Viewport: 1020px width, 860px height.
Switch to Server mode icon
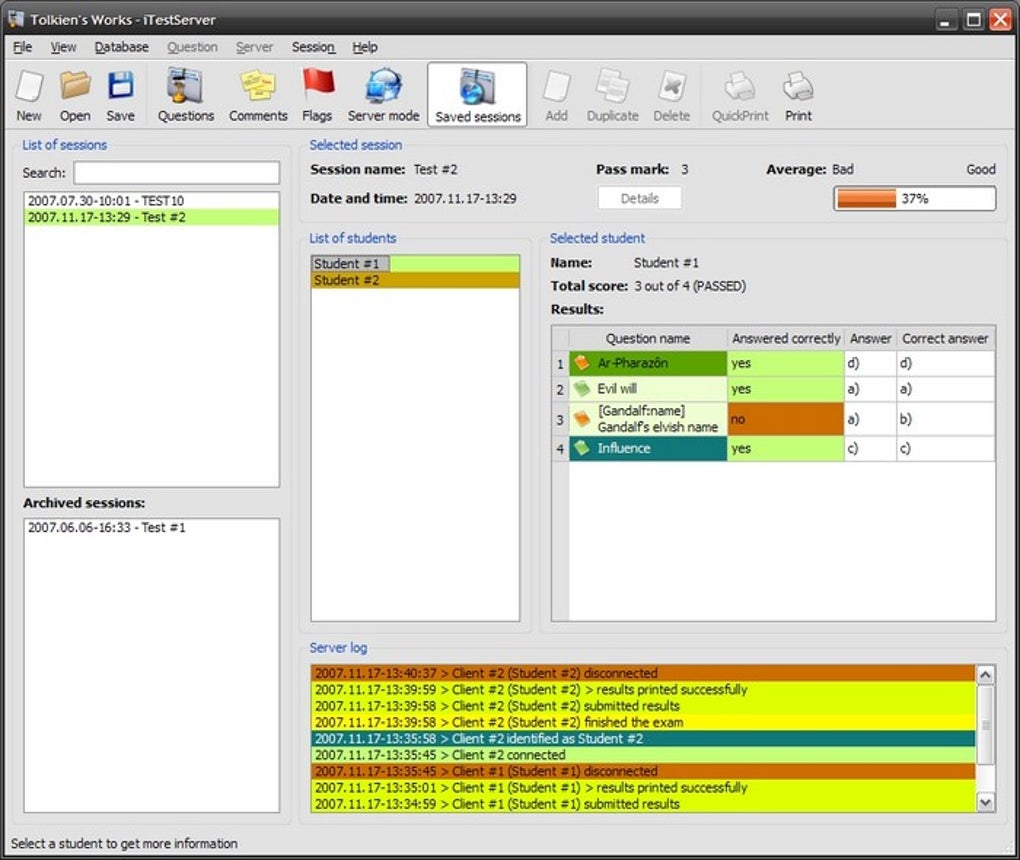[x=383, y=95]
